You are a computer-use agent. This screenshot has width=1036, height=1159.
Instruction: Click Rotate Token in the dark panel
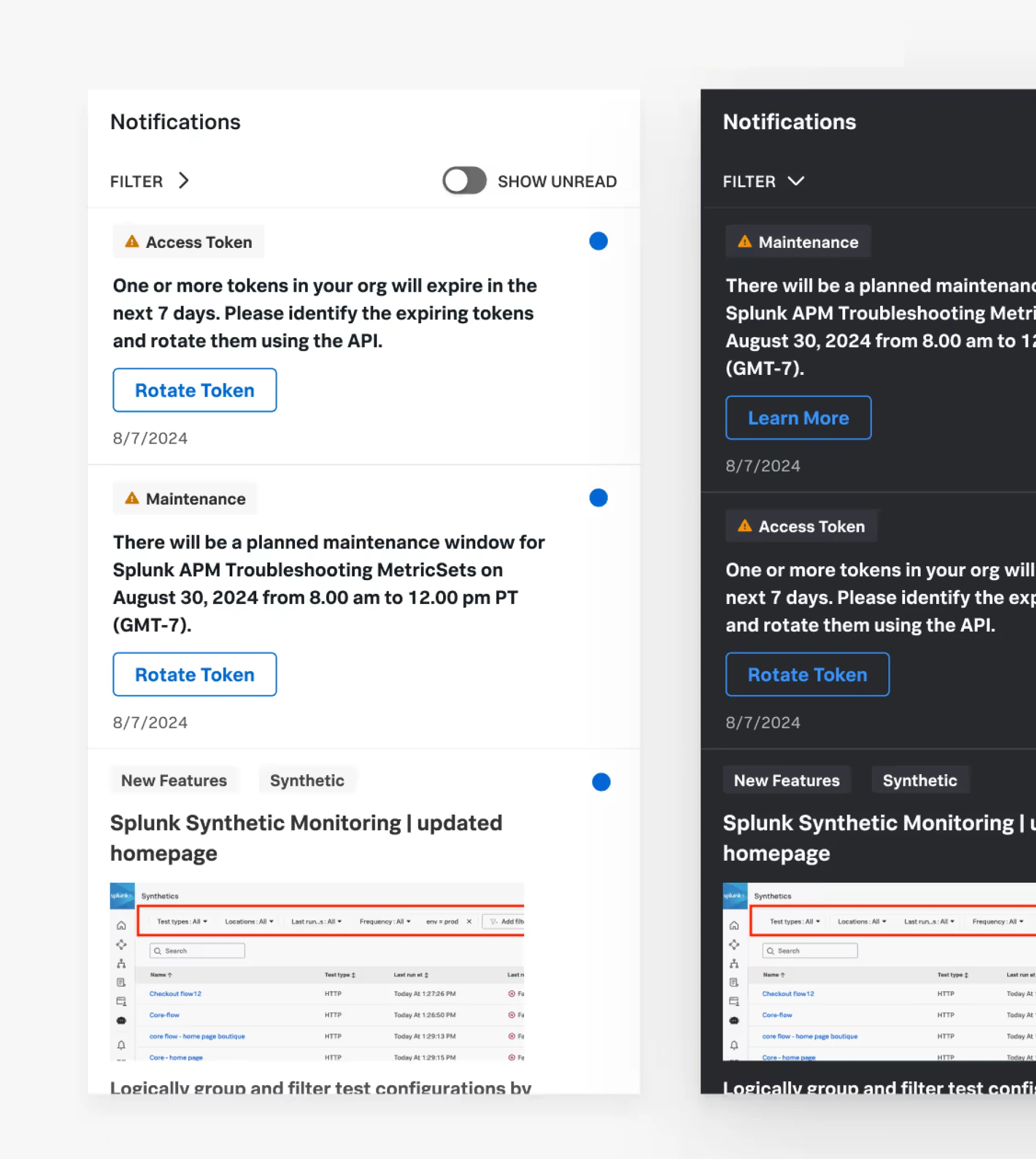(807, 674)
